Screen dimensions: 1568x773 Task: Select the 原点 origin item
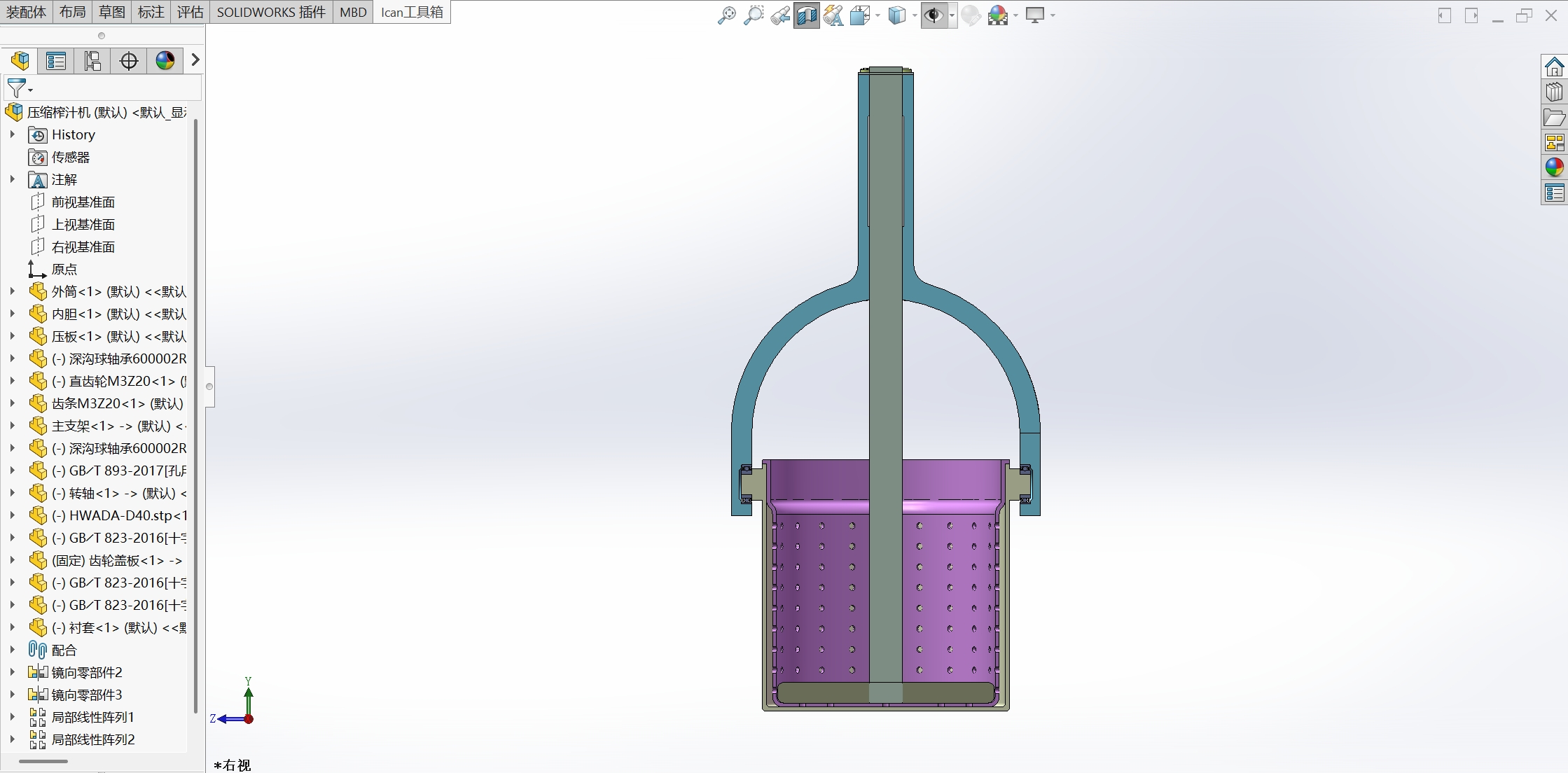coord(53,269)
